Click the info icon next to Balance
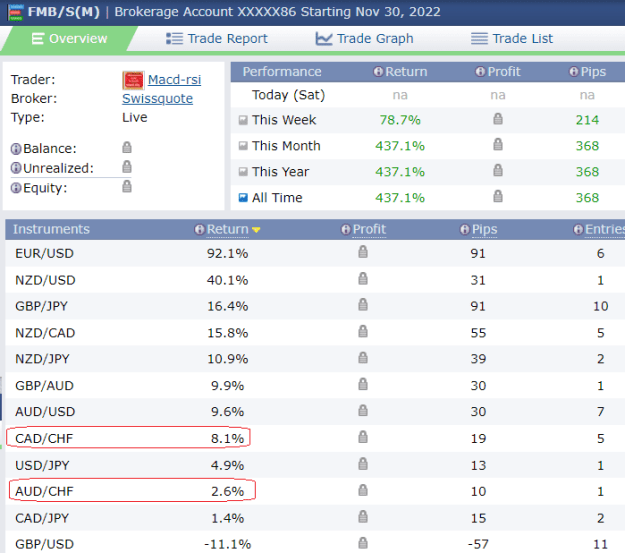 (x=16, y=149)
